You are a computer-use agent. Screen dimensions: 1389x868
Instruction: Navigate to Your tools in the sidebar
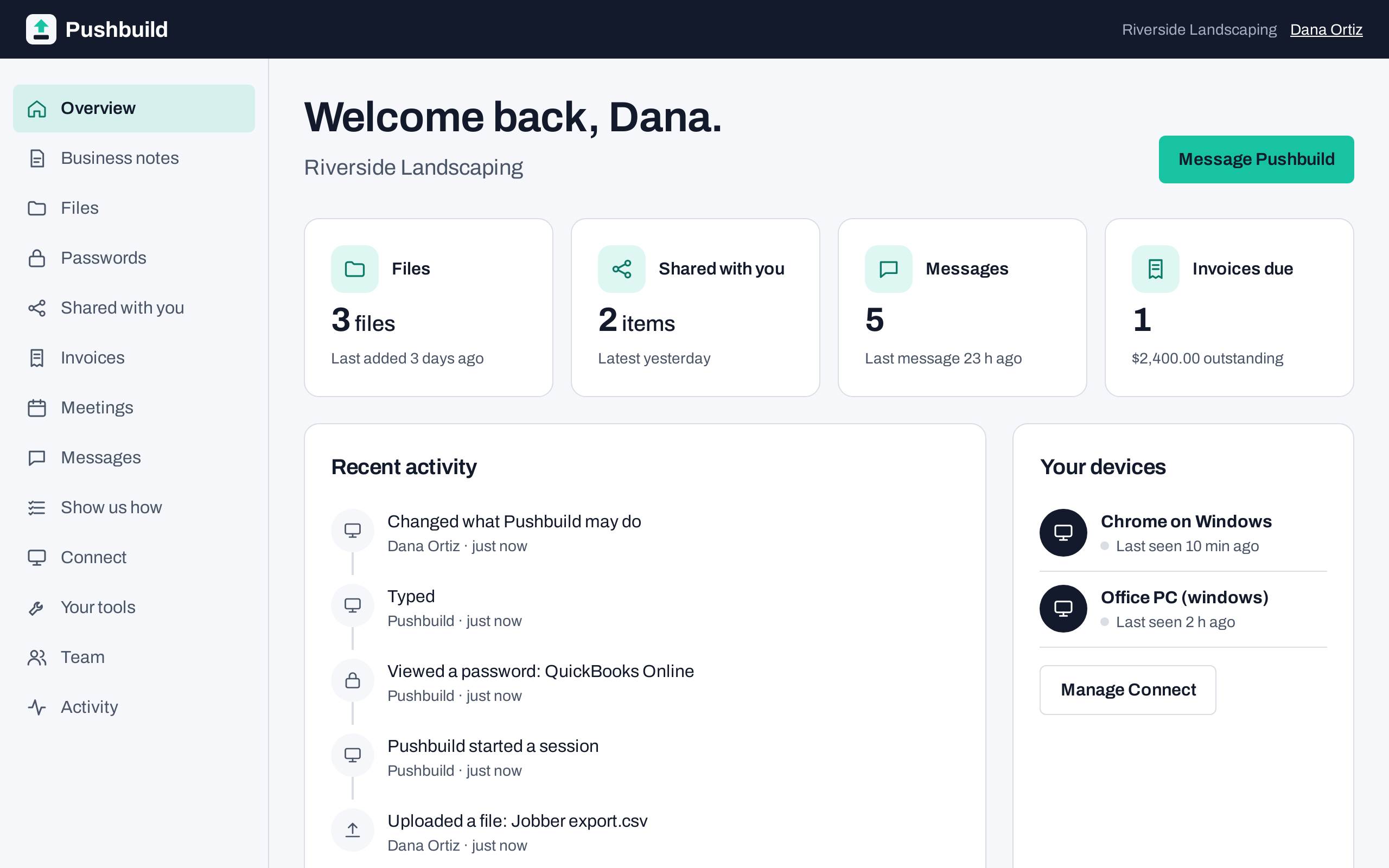point(133,608)
